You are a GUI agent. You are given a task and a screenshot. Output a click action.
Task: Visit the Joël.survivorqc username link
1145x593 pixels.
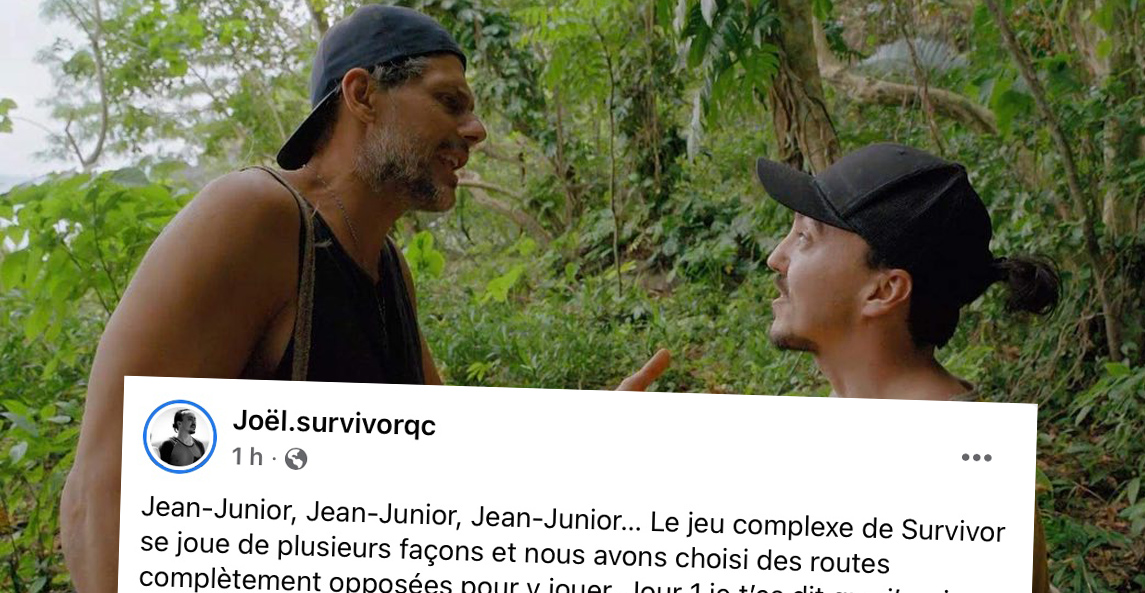[x=334, y=423]
